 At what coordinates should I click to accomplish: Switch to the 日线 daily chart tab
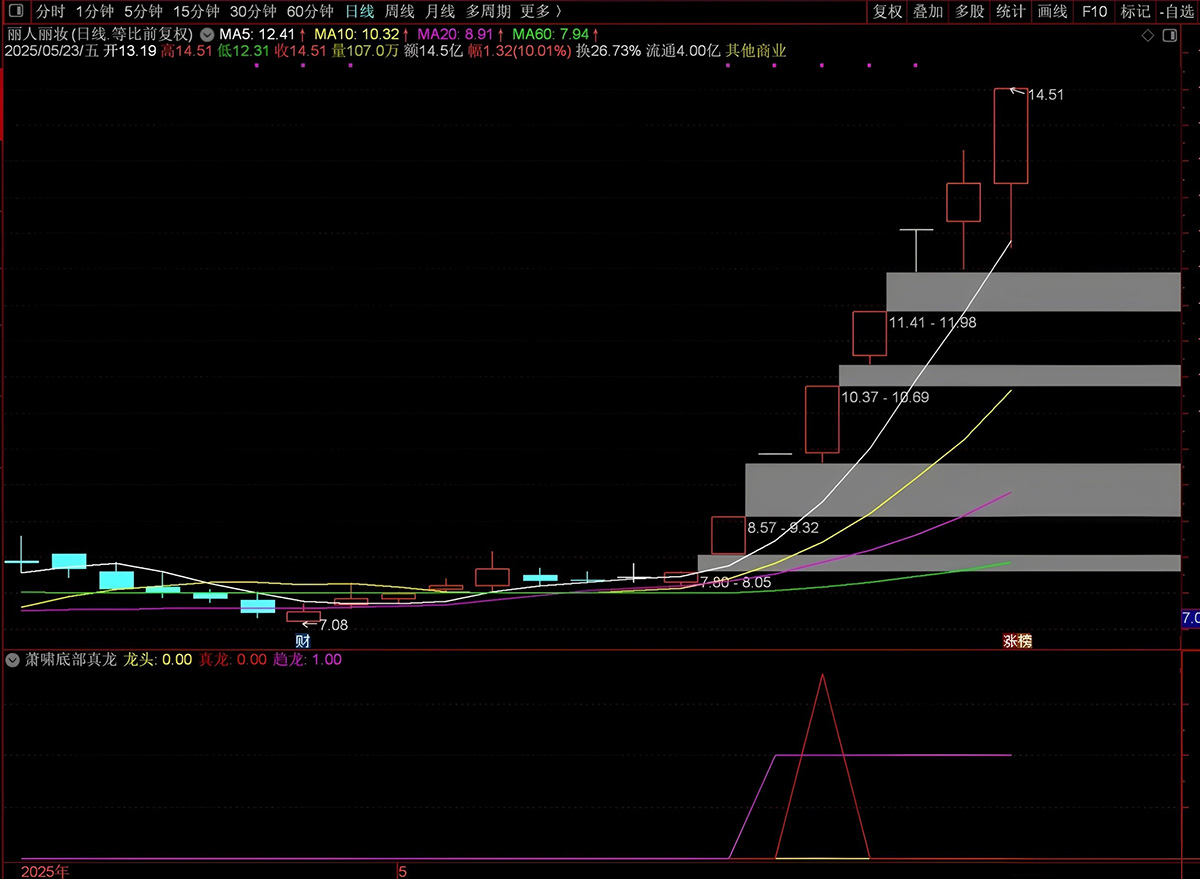point(360,12)
